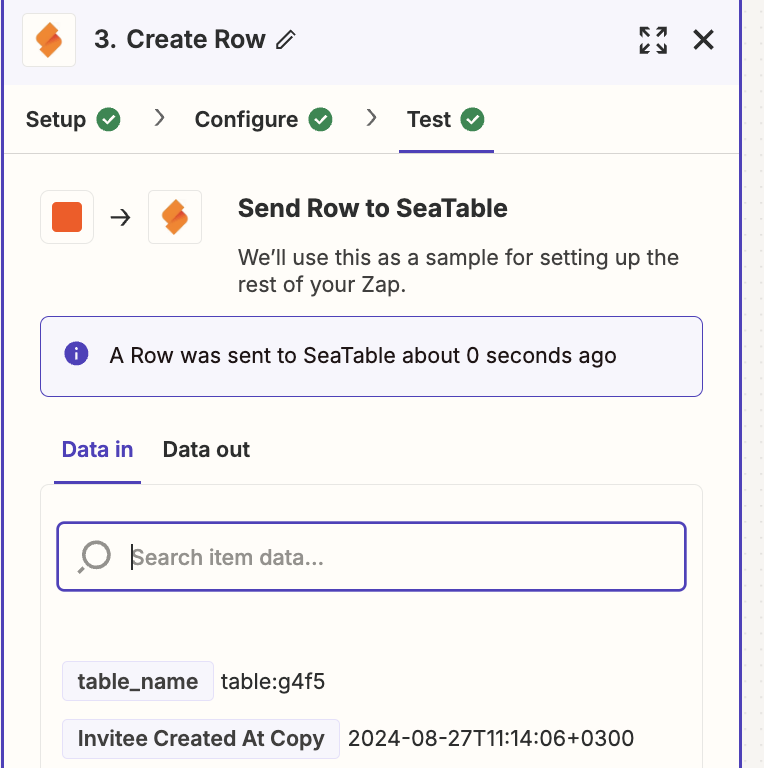
Task: Click the green checkmark beside Test
Action: point(473,120)
